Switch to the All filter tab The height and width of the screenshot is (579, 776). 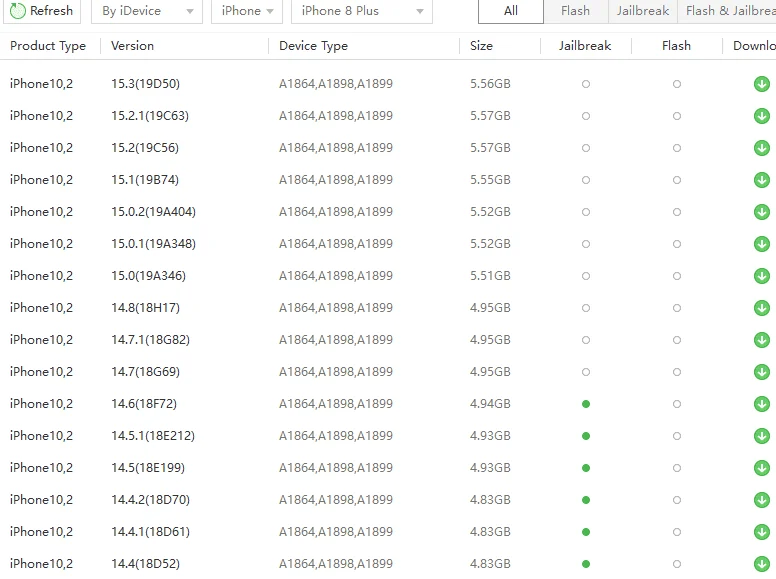511,11
